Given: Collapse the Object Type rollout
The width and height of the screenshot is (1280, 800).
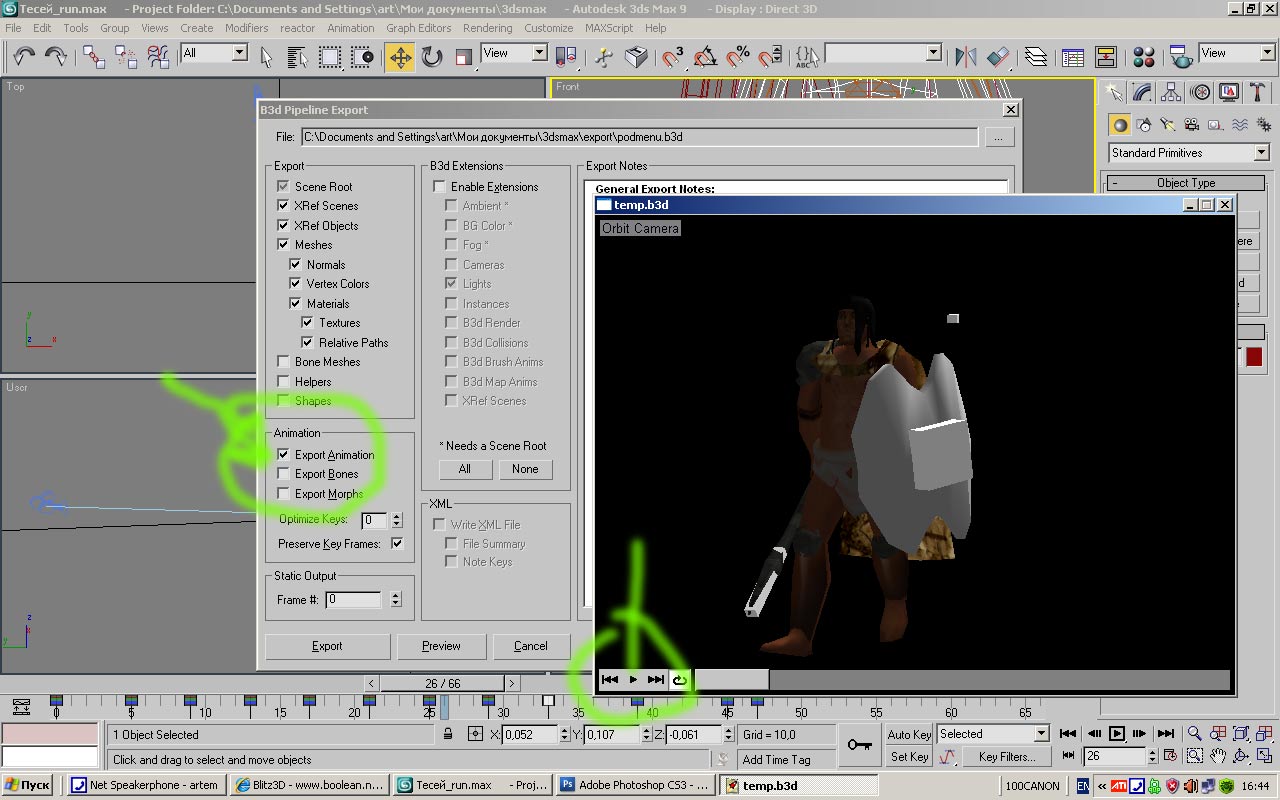Looking at the screenshot, I should [x=1185, y=183].
